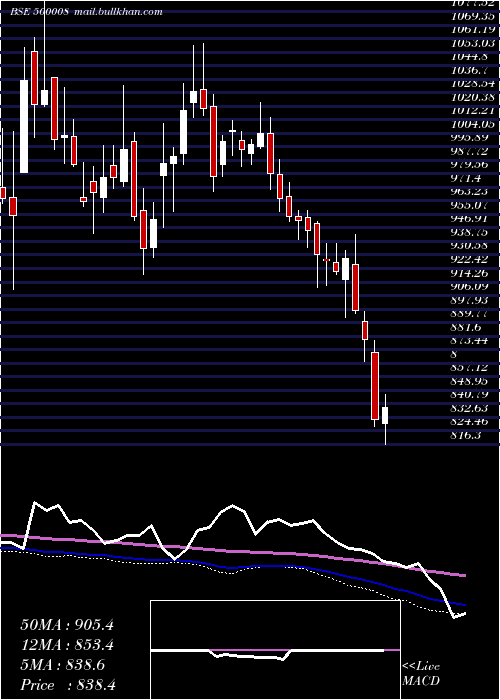Click the 'BSE 500008 mail.bullkhan.com' header text
The height and width of the screenshot is (700, 500).
(x=87, y=12)
